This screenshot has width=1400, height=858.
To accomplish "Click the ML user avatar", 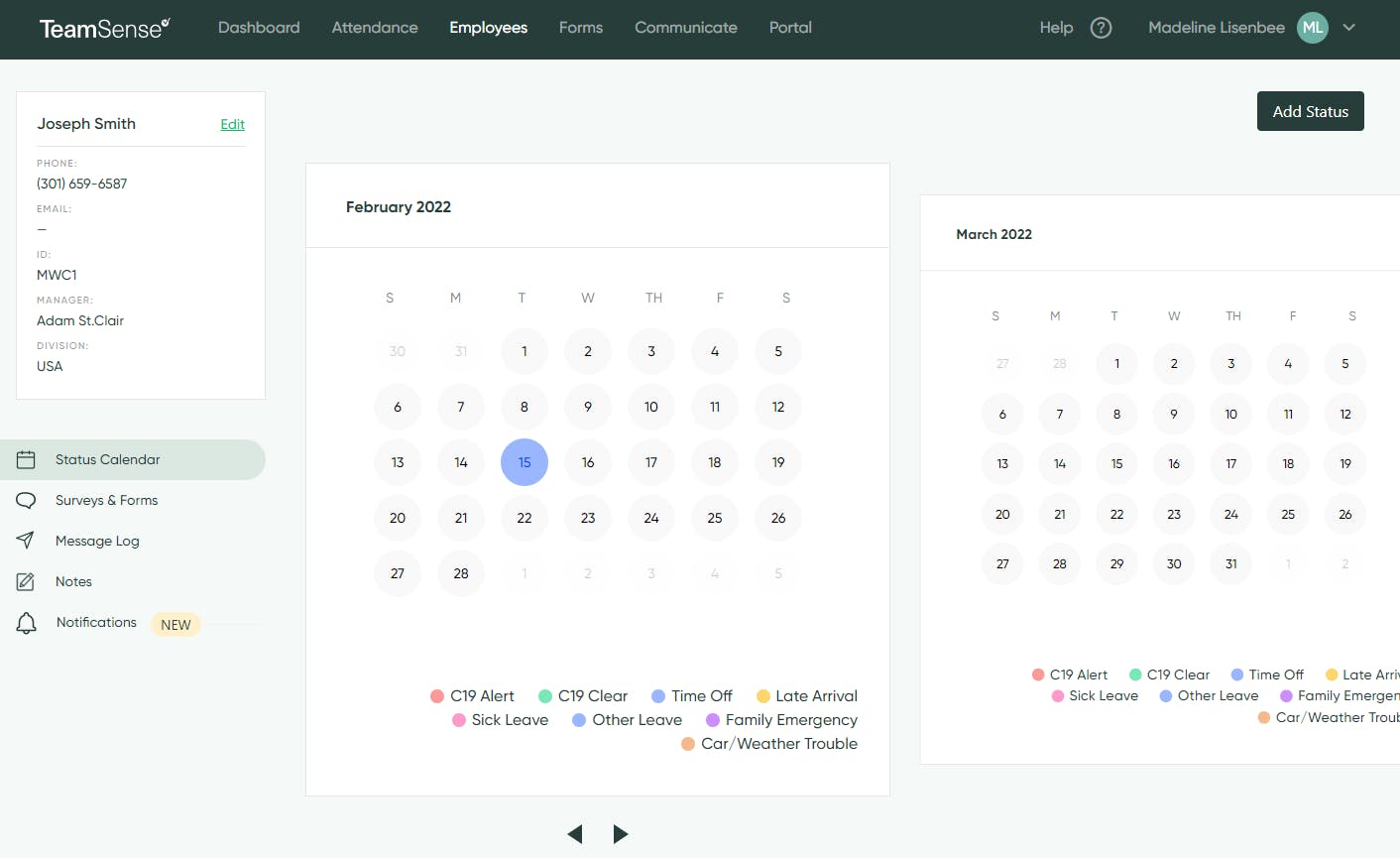I will [1313, 28].
